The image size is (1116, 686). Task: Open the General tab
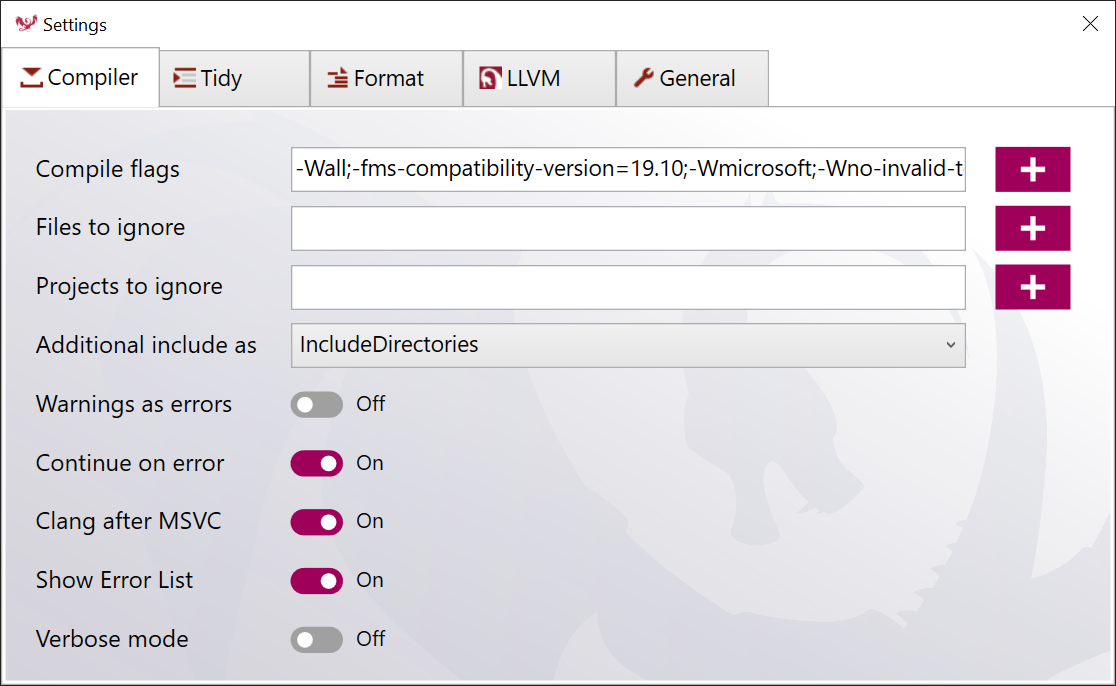pos(692,78)
